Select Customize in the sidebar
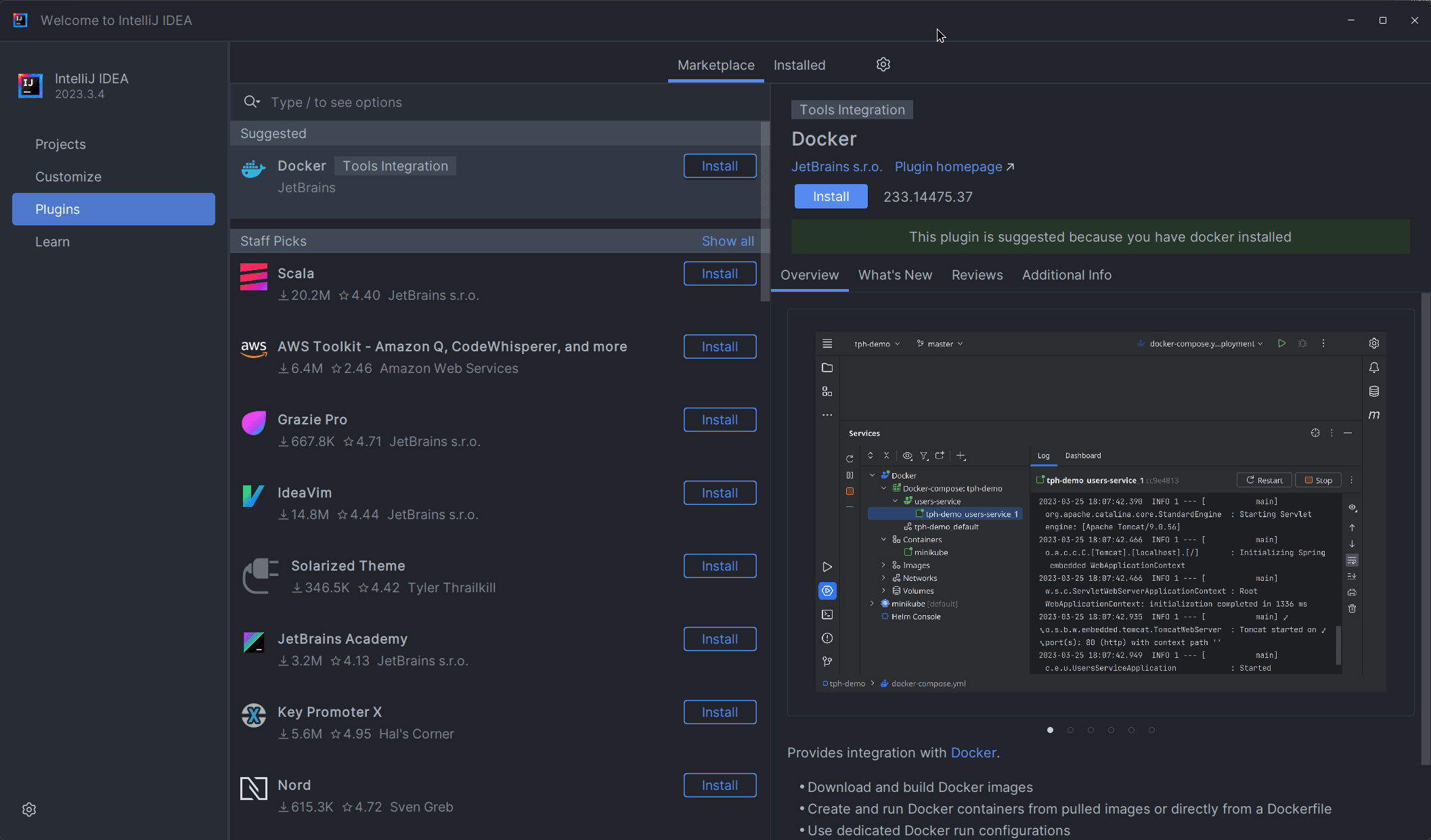This screenshot has height=840, width=1431. click(x=114, y=177)
